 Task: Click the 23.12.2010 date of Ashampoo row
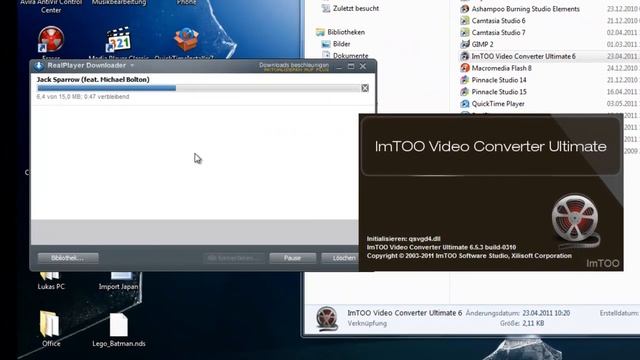click(x=623, y=9)
